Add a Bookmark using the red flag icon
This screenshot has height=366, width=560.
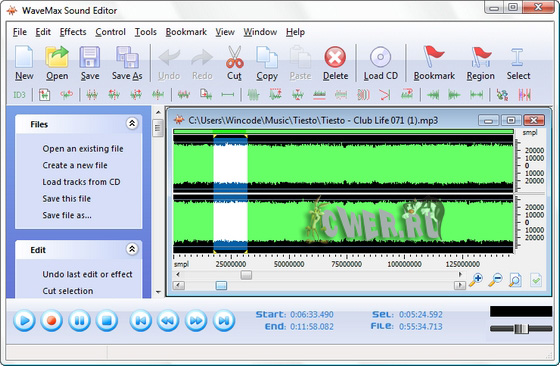tap(434, 57)
